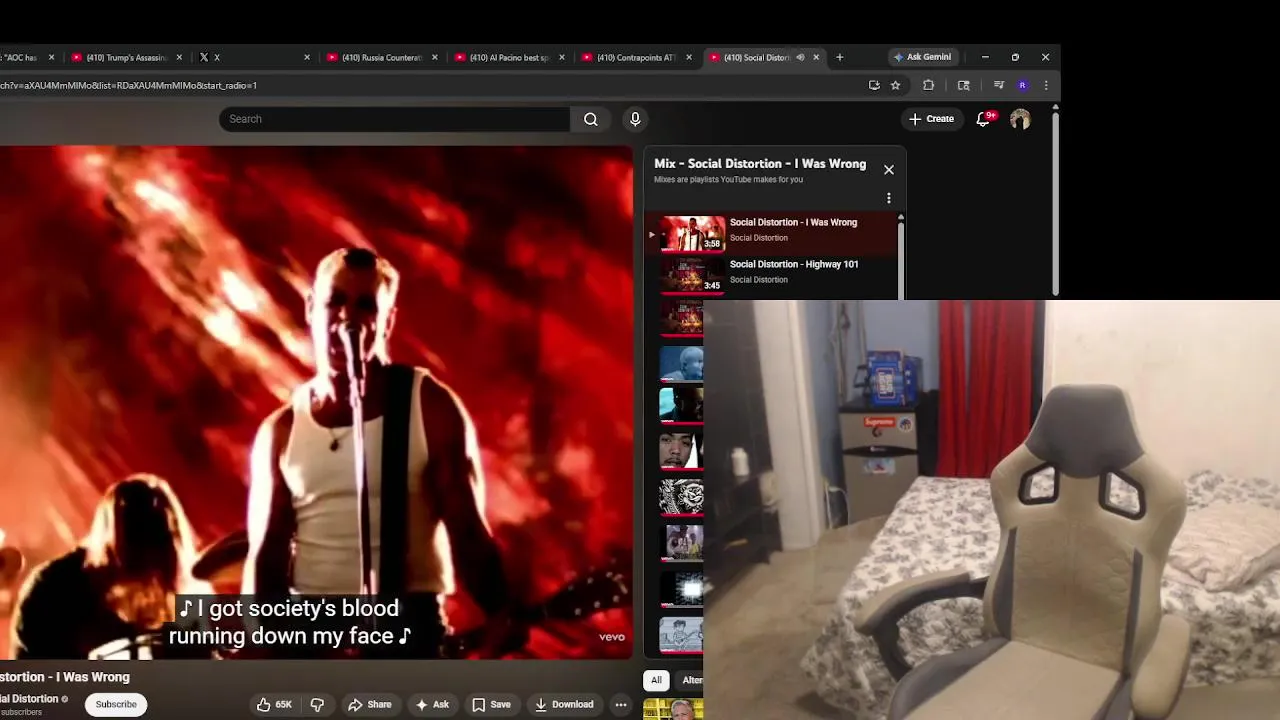Select Social Distortion - I Was Wrong playlist item

772,234
